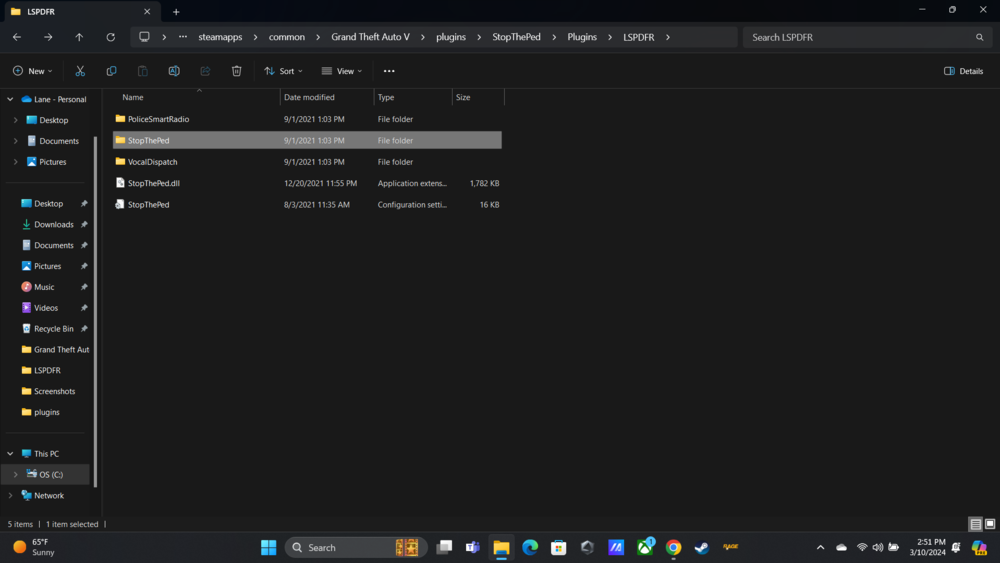Switch to large thumbnails view icon
Screen dimensions: 1000x563
tap(990, 524)
